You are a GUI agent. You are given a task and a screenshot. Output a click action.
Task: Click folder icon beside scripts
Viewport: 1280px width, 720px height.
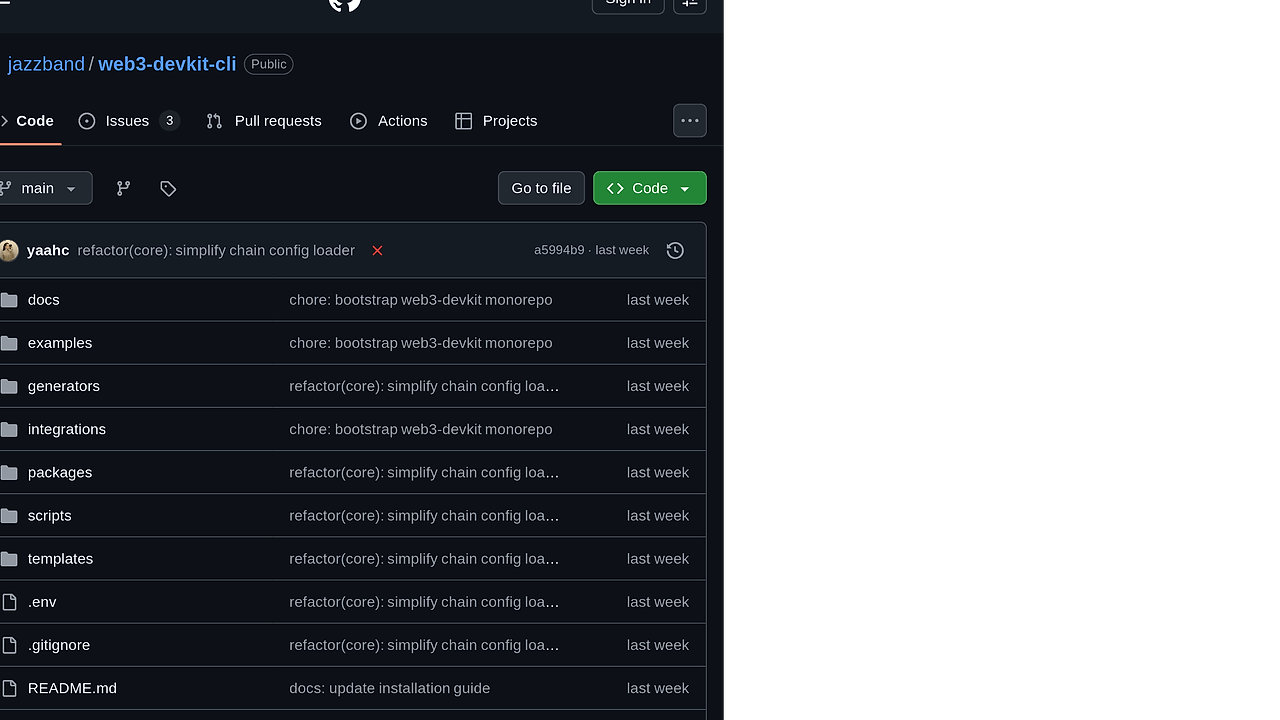coord(9,516)
